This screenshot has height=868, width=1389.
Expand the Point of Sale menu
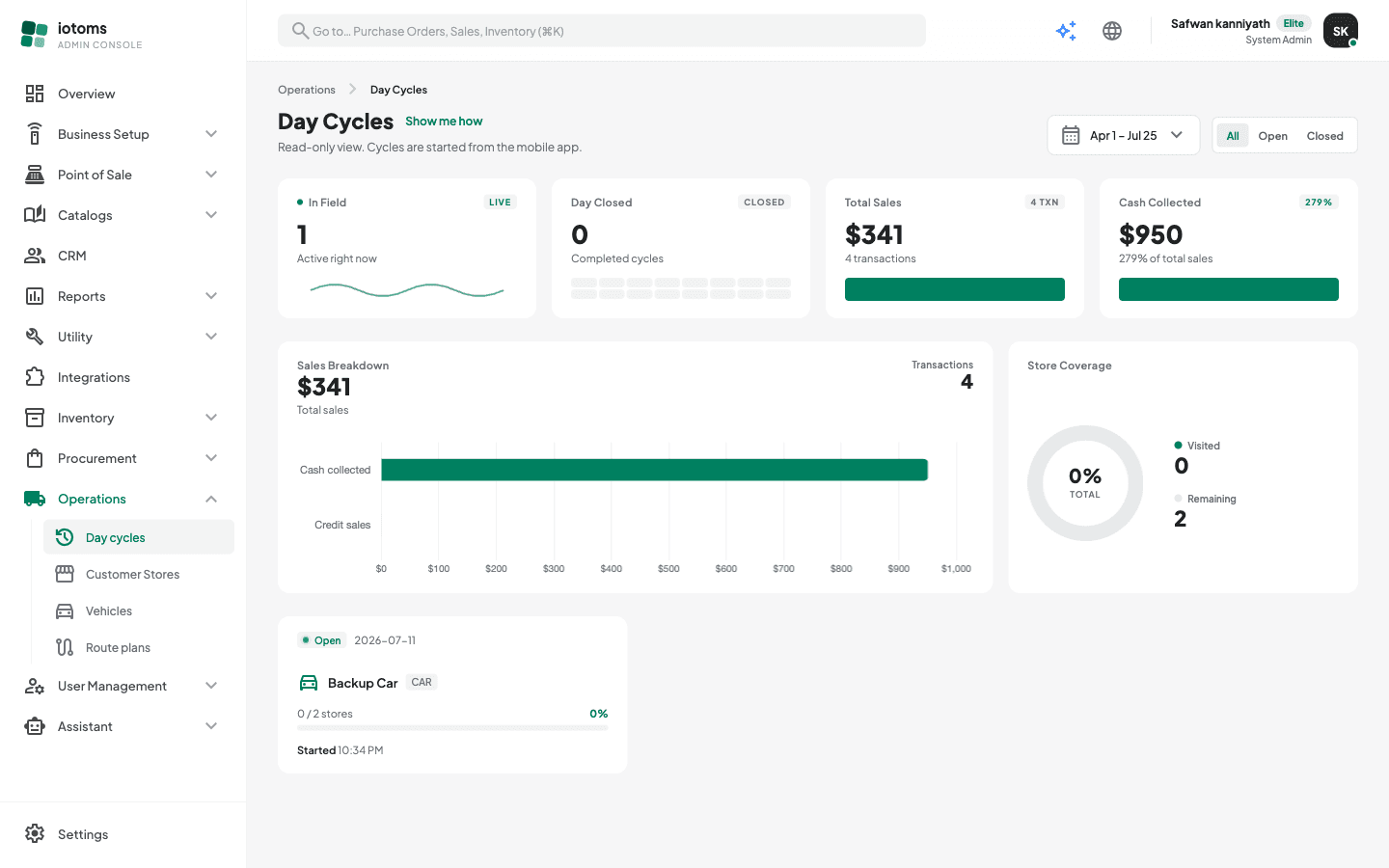[x=123, y=175]
